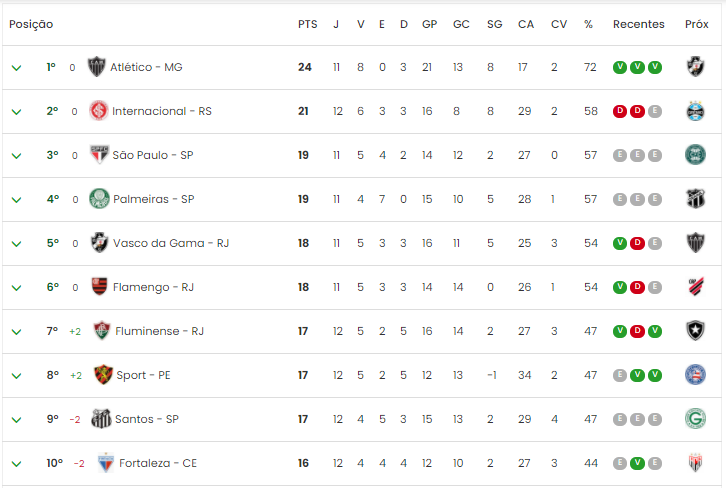Open São Paulo - SP club badge

(x=99, y=155)
